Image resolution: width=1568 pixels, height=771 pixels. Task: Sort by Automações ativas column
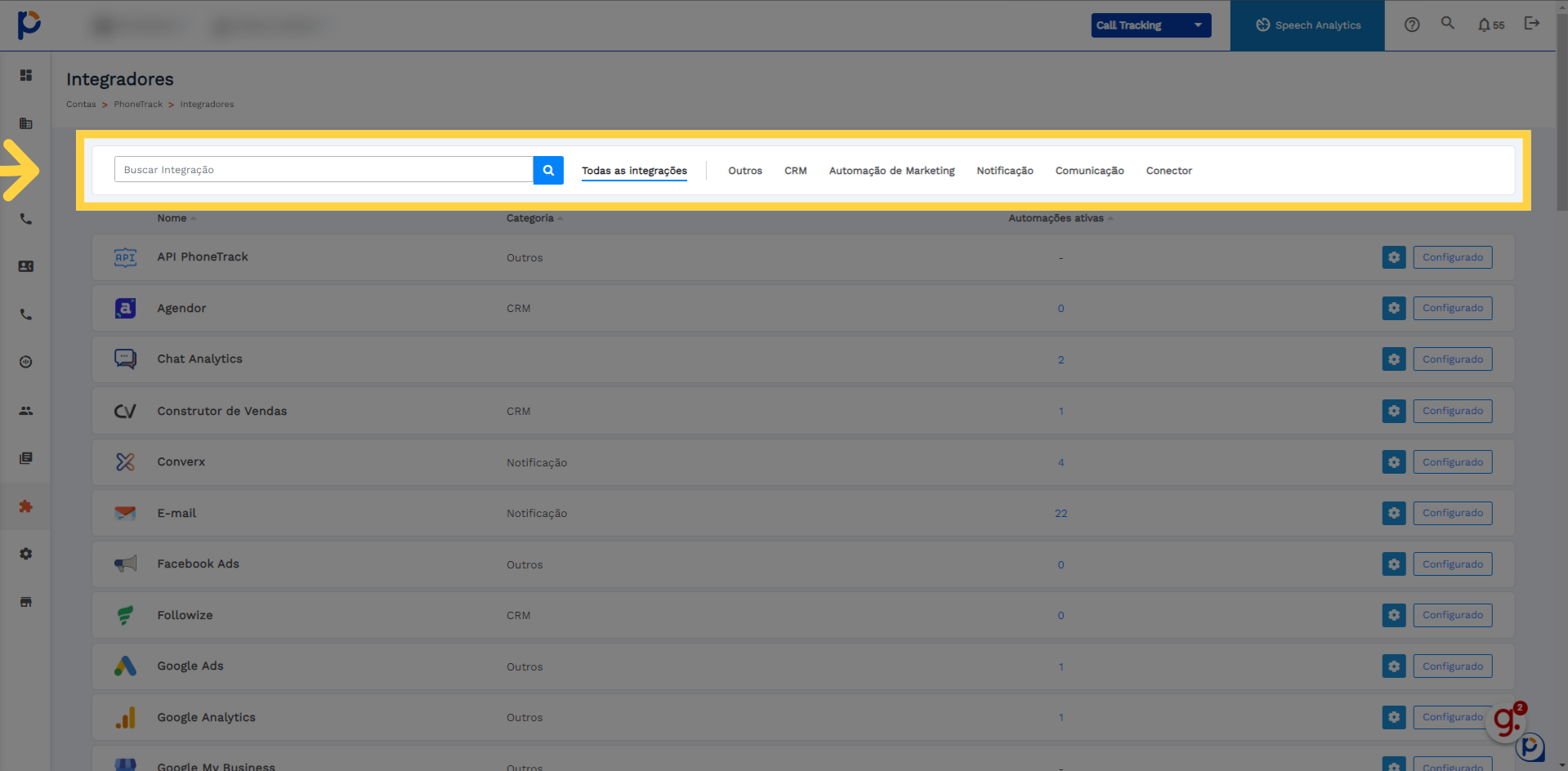click(1061, 218)
